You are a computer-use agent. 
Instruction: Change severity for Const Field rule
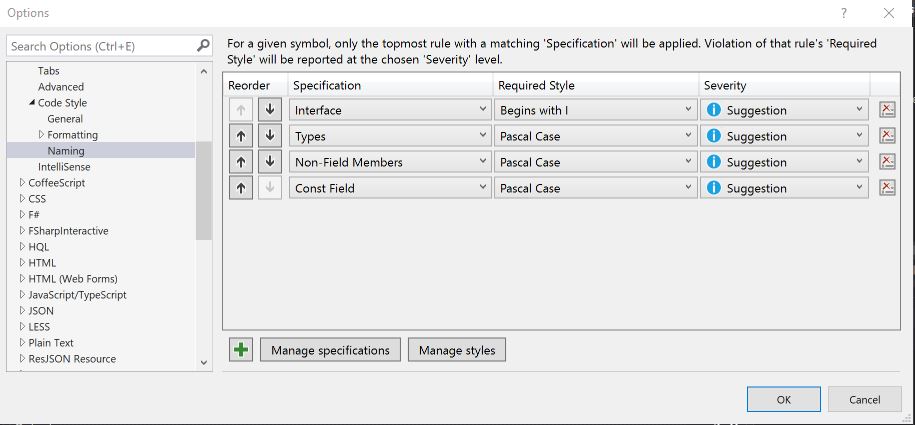[784, 188]
